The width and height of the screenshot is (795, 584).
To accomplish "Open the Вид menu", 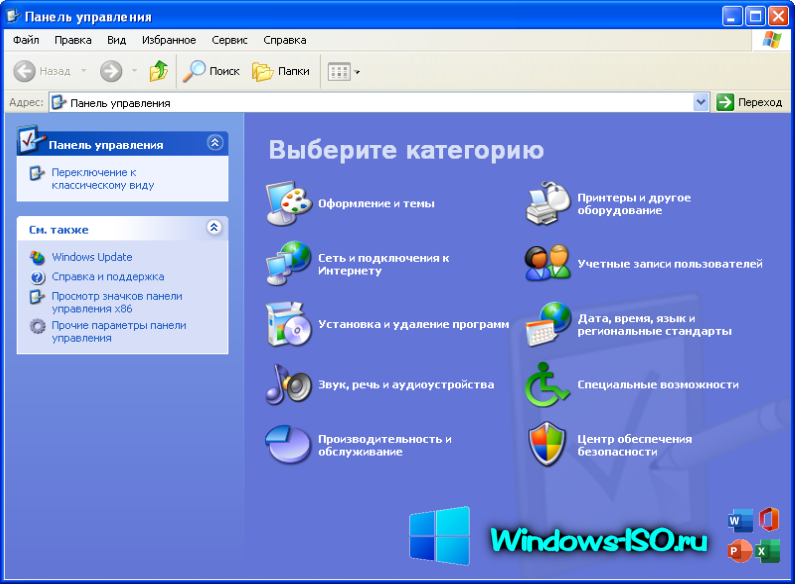I will click(x=117, y=40).
